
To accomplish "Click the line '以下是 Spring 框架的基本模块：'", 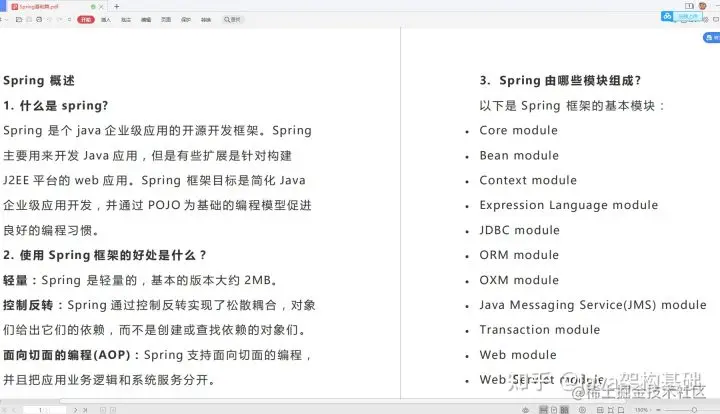I will tap(572, 106).
